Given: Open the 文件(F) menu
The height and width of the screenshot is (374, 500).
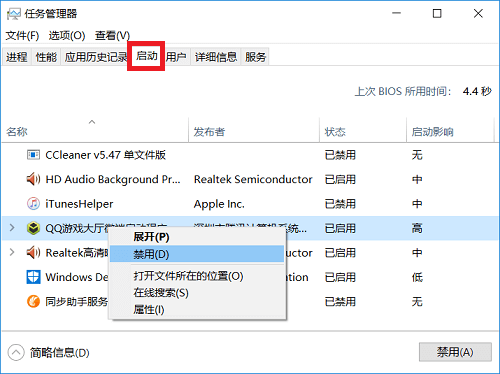Looking at the screenshot, I should 22,35.
